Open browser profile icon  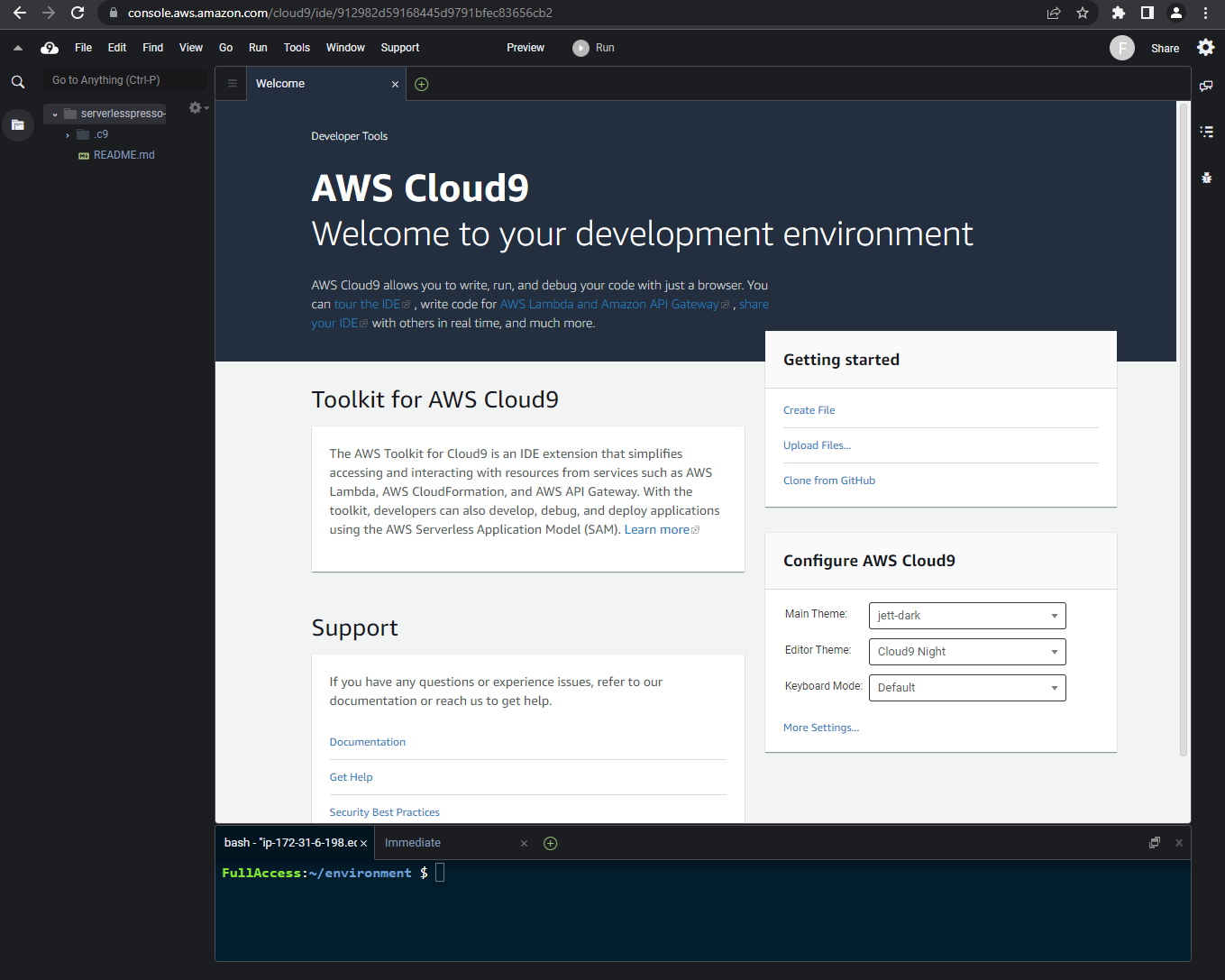pos(1175,13)
